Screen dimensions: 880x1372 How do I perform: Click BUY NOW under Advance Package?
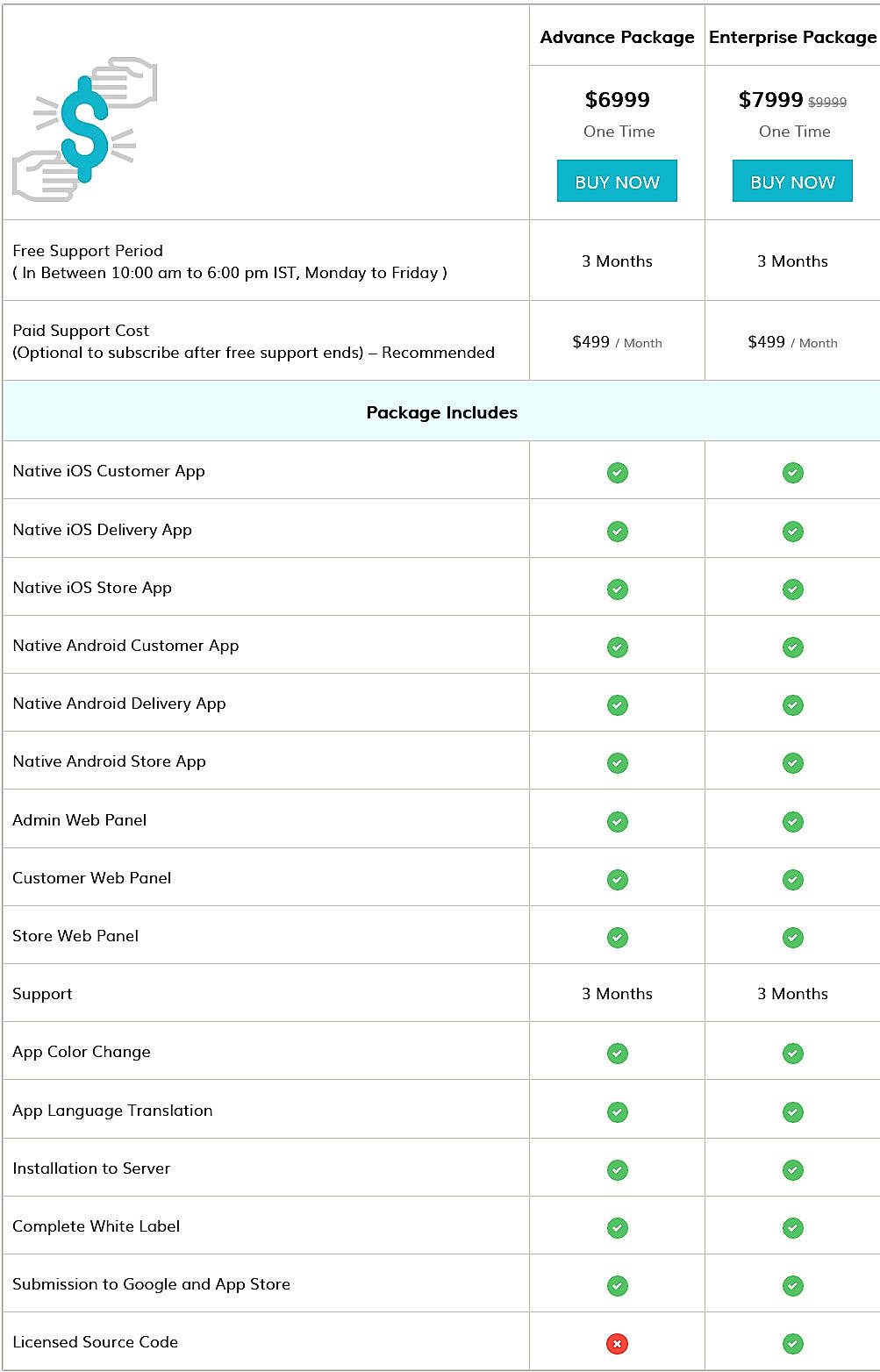(617, 181)
